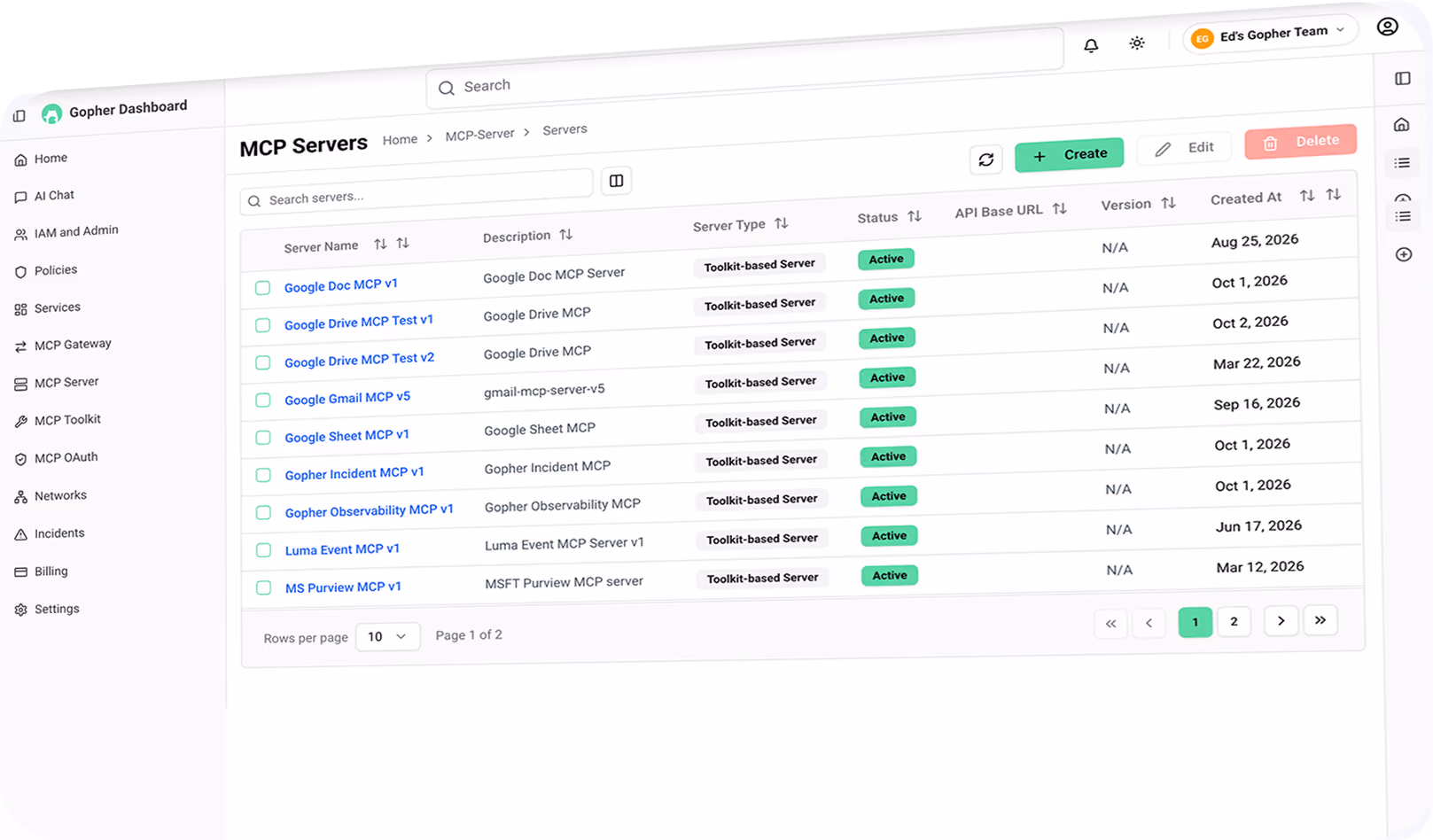
Task: Open the Google Sheet MCP v1 link
Action: (x=347, y=436)
